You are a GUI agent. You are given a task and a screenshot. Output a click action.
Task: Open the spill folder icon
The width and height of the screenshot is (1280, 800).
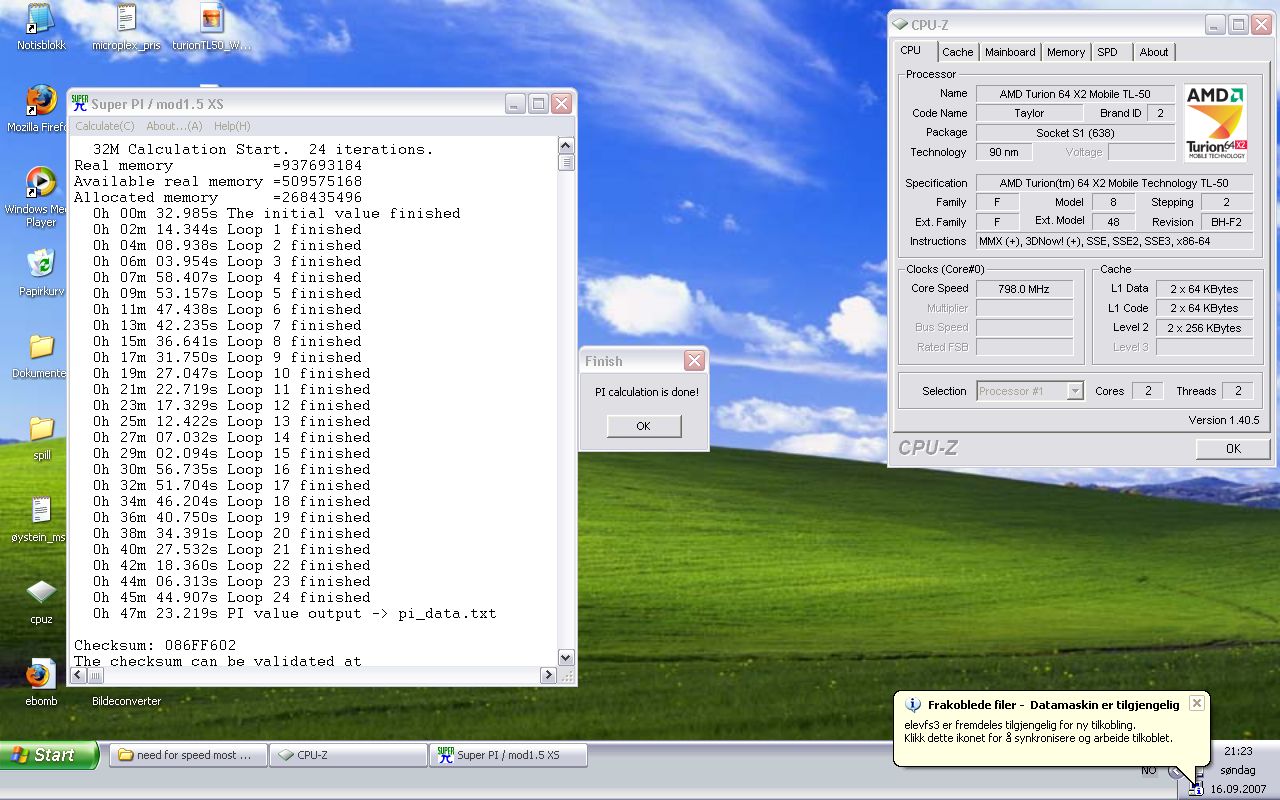point(41,429)
